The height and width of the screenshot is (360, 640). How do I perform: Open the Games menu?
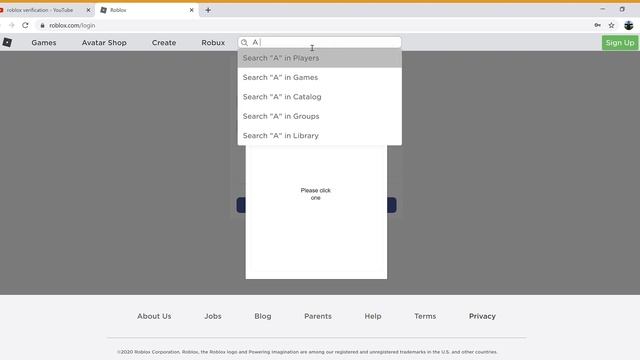[44, 42]
